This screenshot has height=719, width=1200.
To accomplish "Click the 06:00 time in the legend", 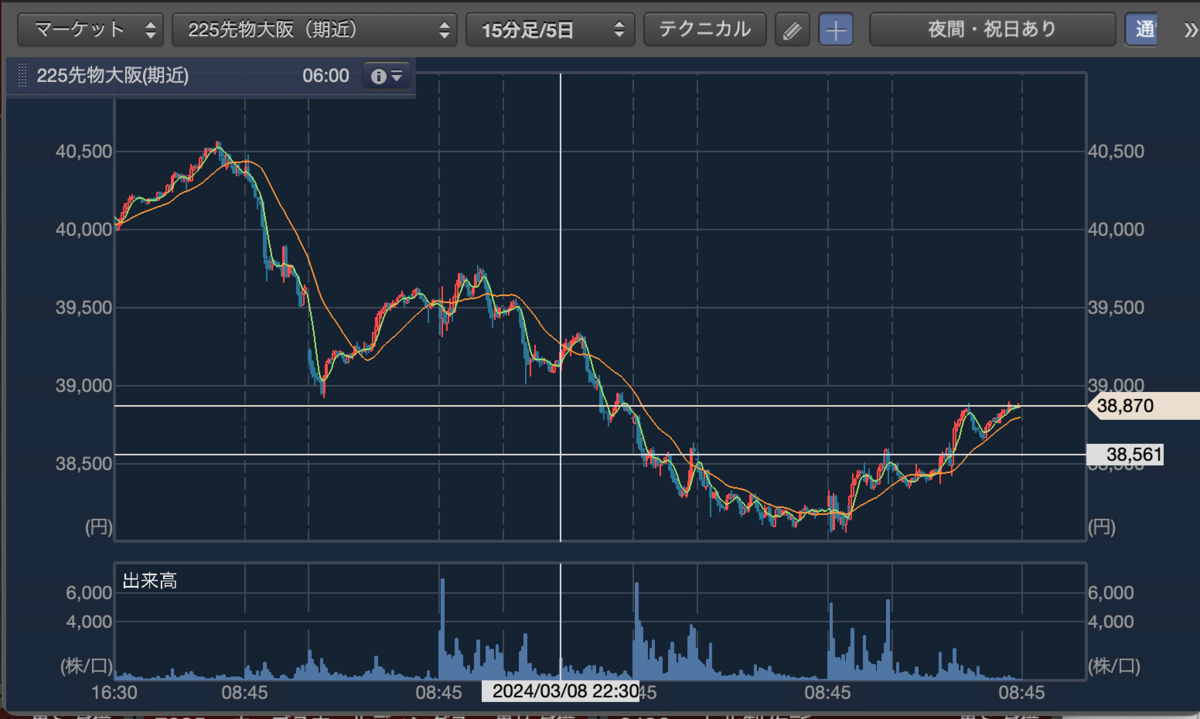I will [325, 75].
